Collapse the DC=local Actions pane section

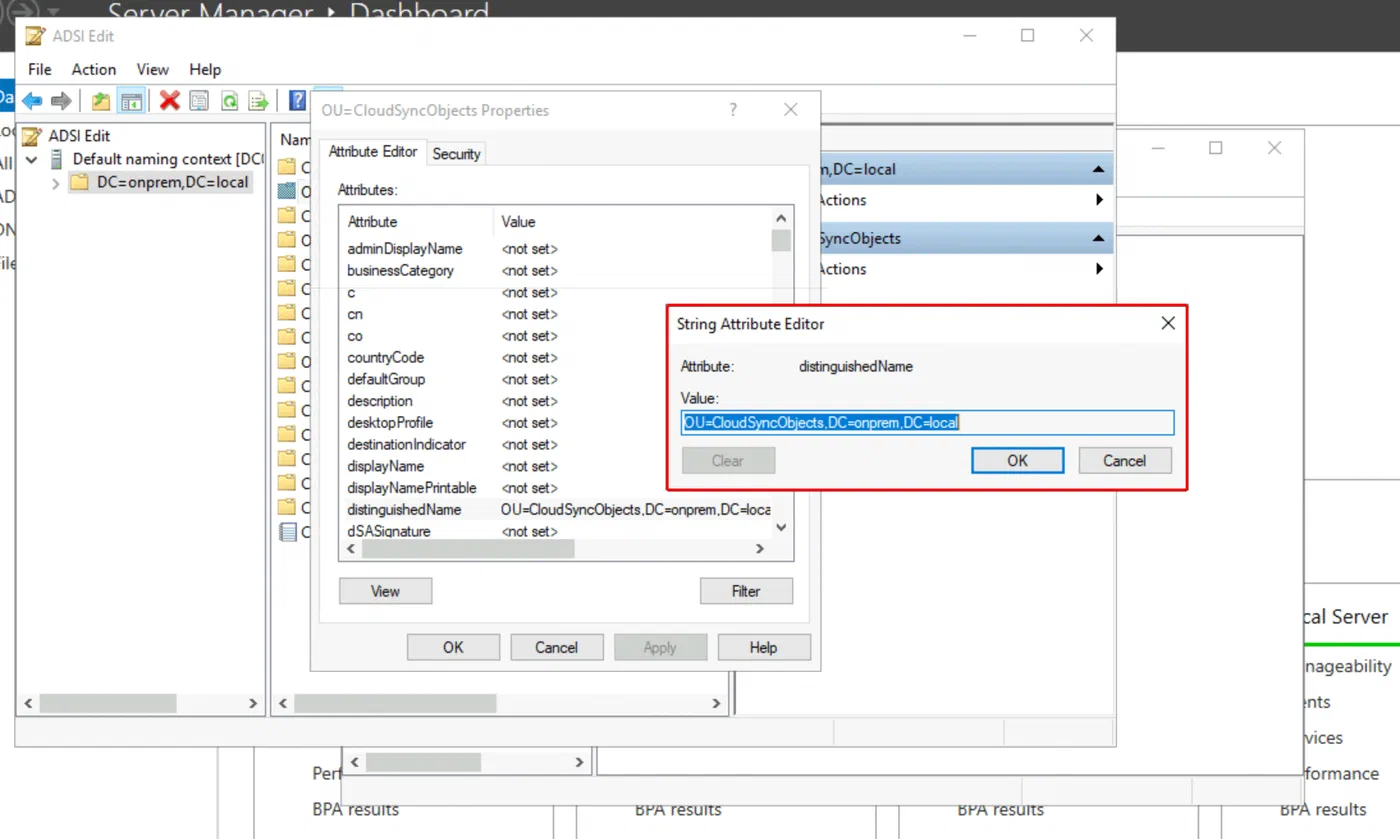1098,170
